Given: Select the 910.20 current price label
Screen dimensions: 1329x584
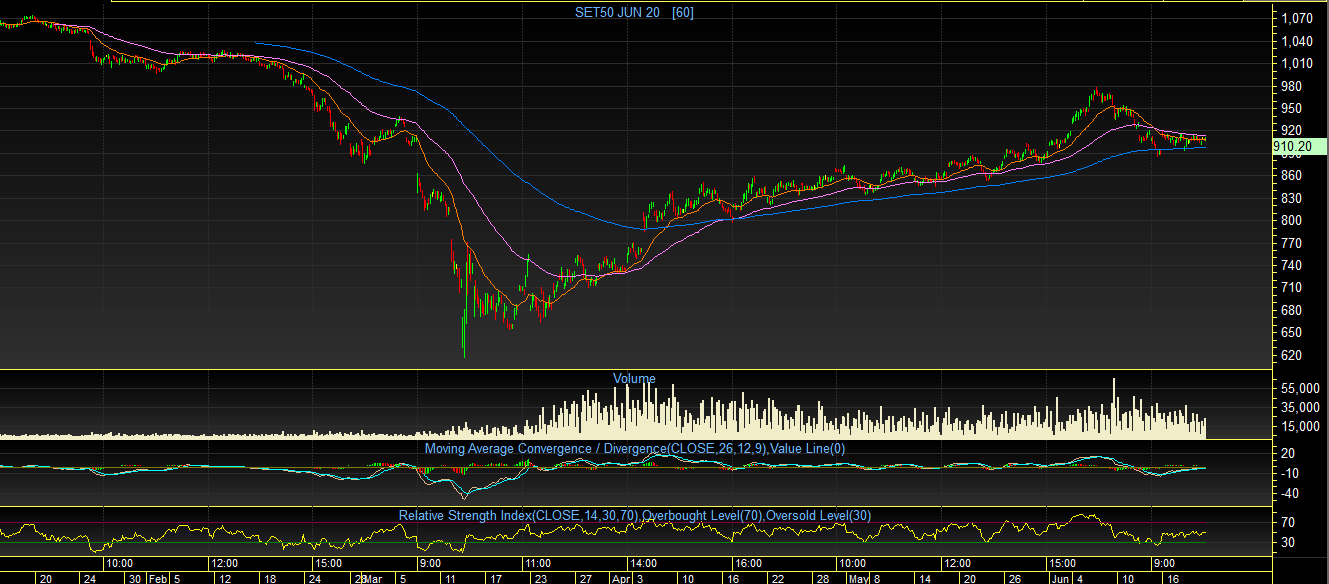Looking at the screenshot, I should 1298,146.
